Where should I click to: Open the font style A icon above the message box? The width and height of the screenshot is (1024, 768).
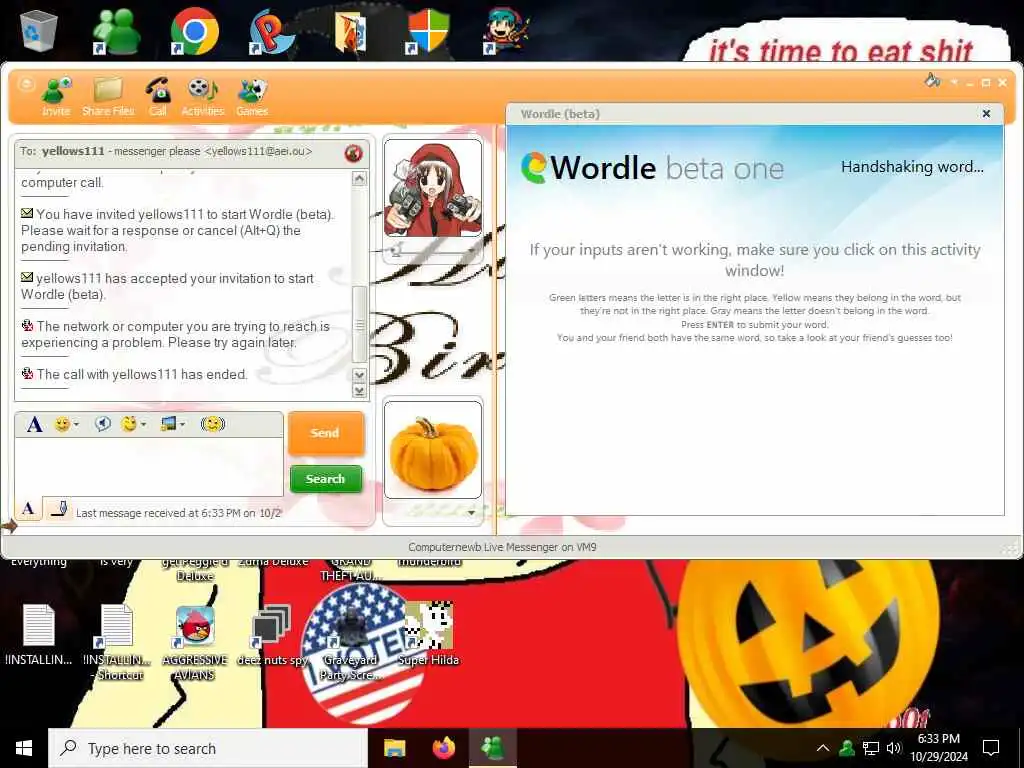coord(34,424)
